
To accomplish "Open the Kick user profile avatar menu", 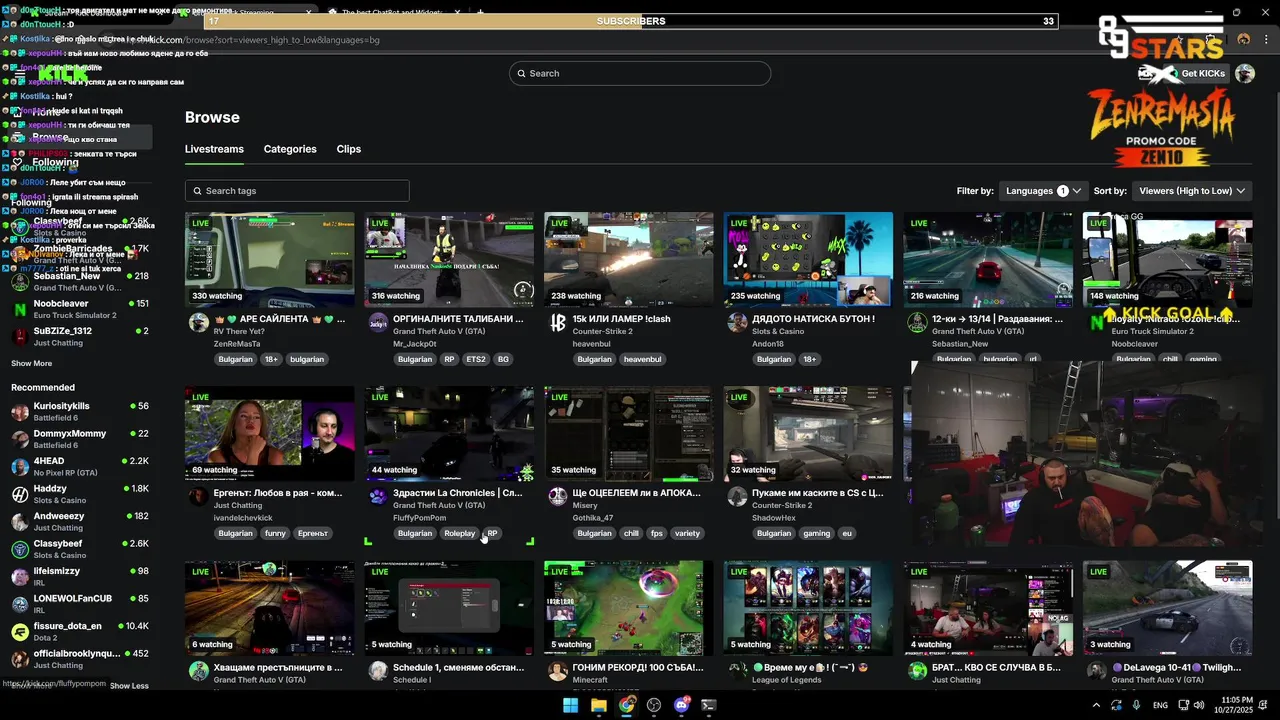I will click(x=1245, y=73).
